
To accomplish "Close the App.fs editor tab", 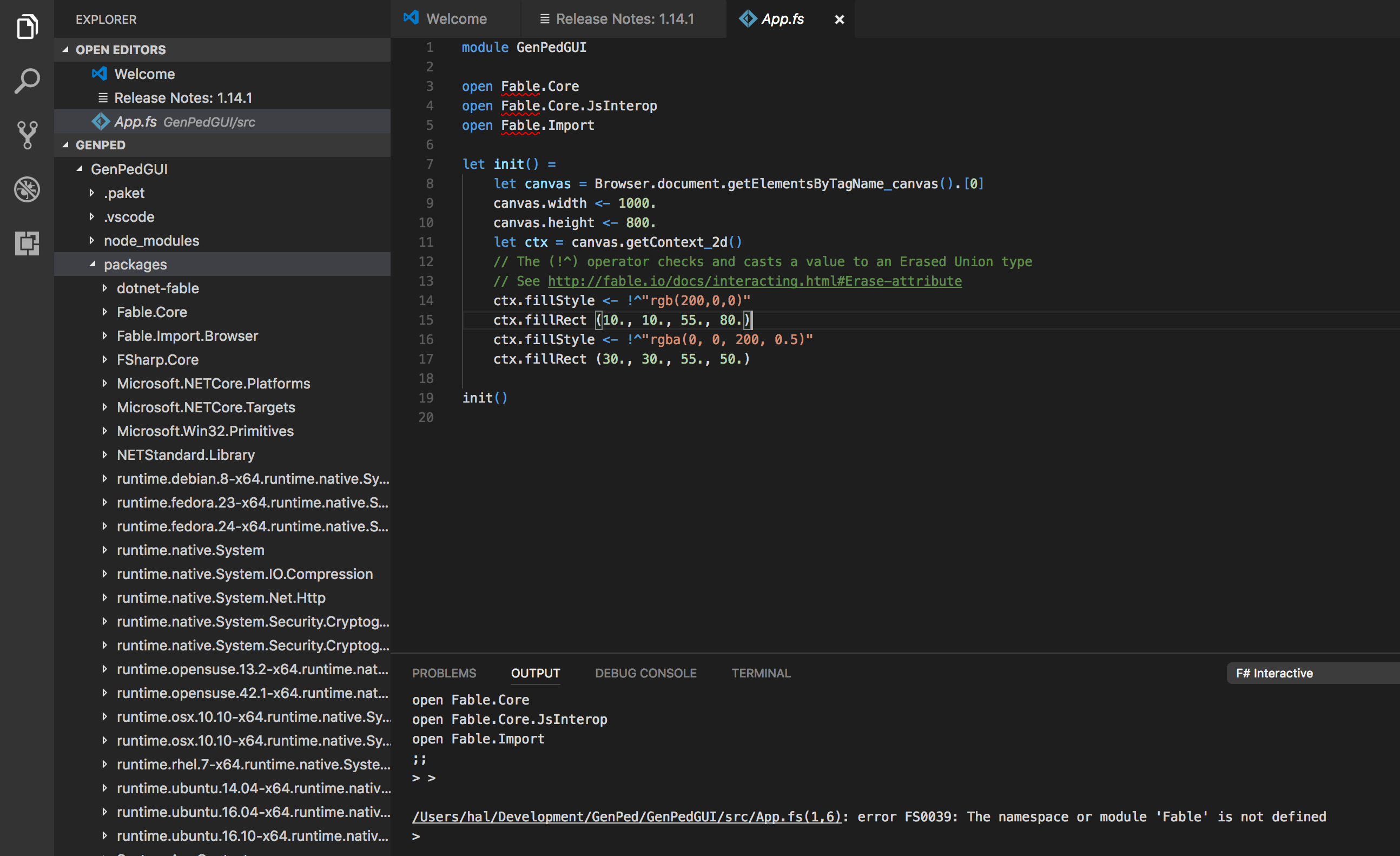I will coord(839,19).
